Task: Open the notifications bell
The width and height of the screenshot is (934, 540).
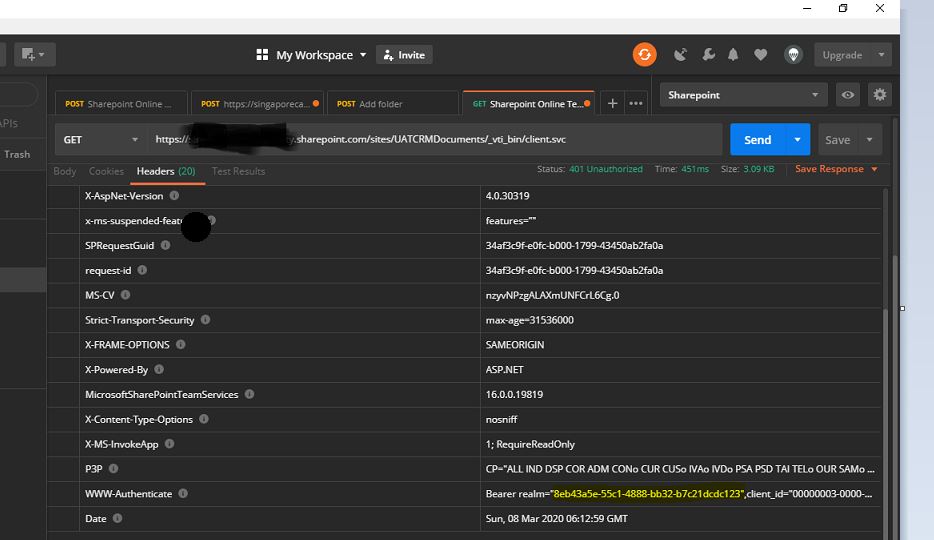Action: click(734, 55)
